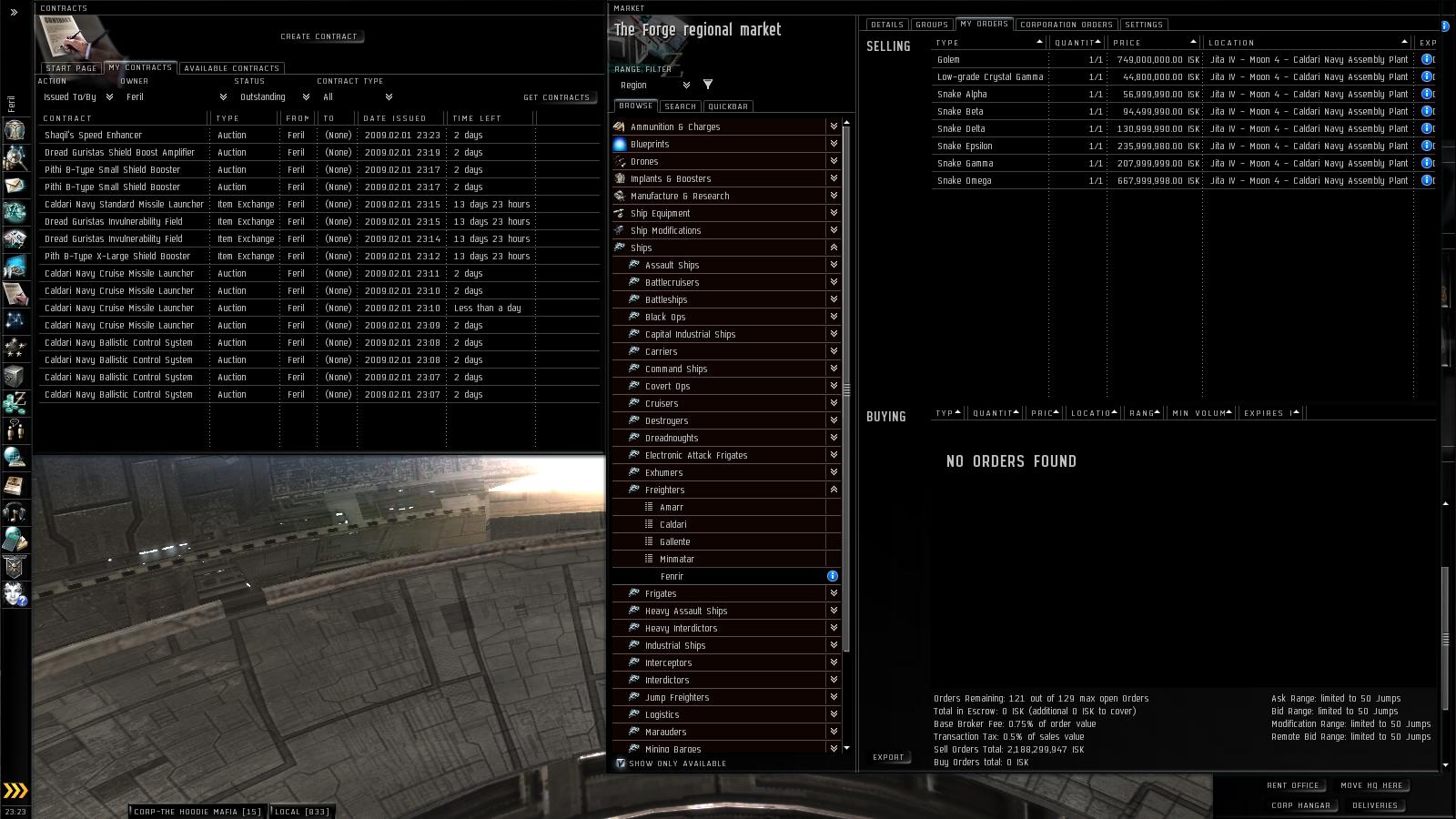Viewport: 1456px width, 819px height.
Task: Select the Pith B-Type X-Large Shield Booster contract
Action: click(x=319, y=256)
